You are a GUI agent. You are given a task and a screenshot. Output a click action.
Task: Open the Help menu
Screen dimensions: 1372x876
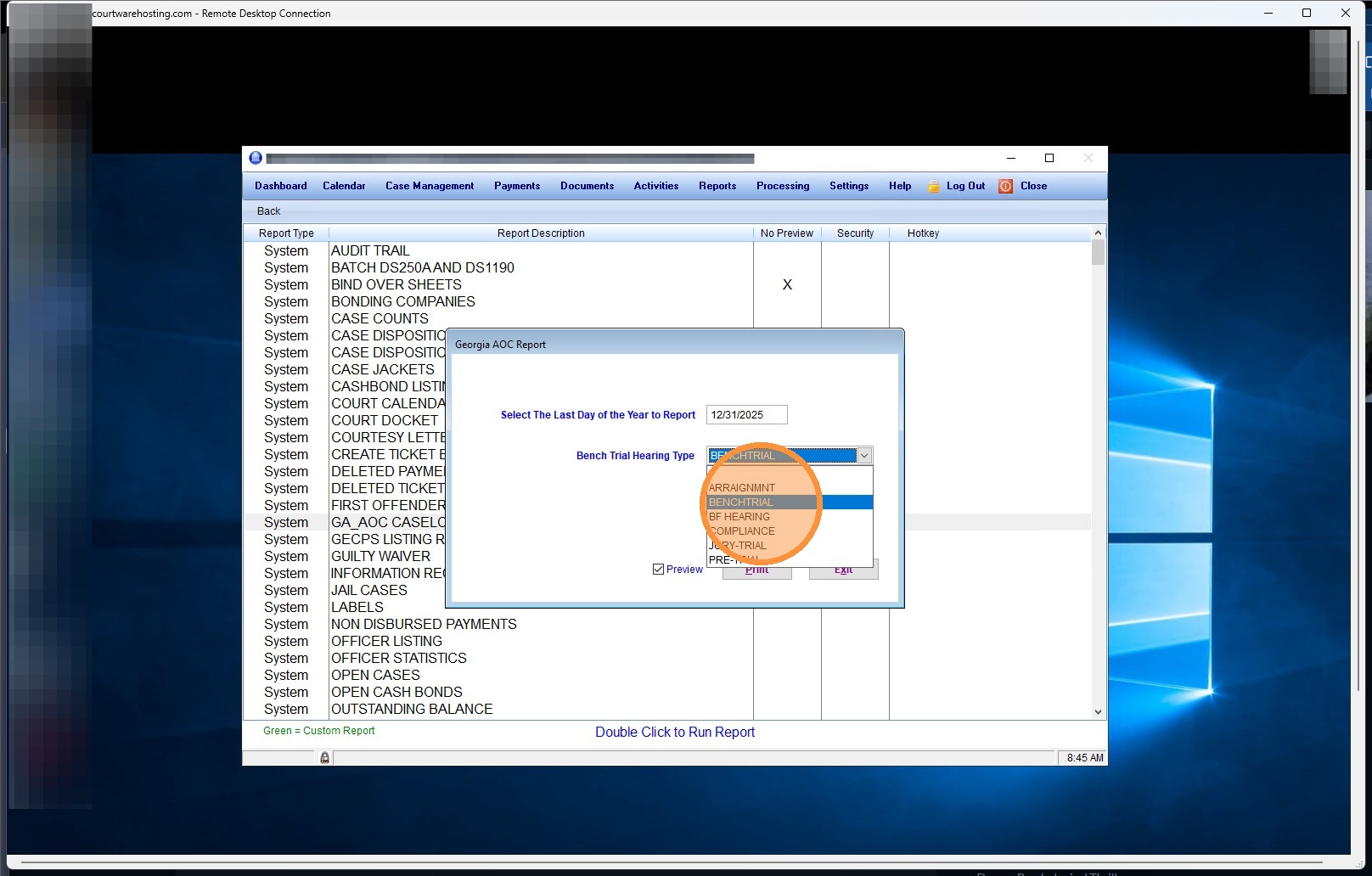pyautogui.click(x=900, y=186)
